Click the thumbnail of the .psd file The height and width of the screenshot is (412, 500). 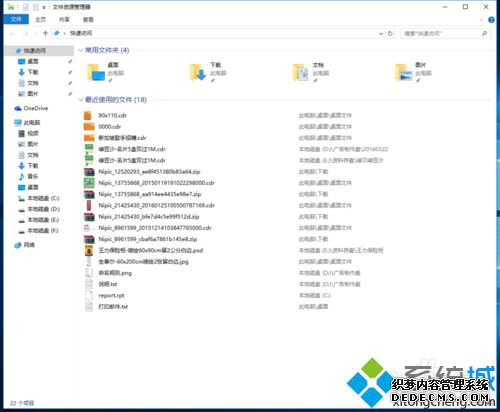pos(89,250)
